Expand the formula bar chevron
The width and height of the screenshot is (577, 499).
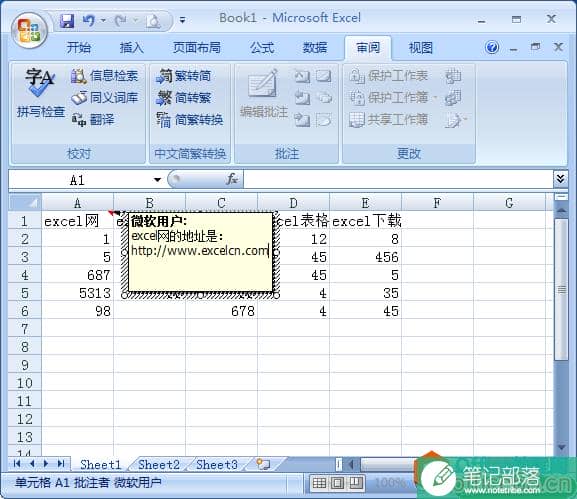560,179
